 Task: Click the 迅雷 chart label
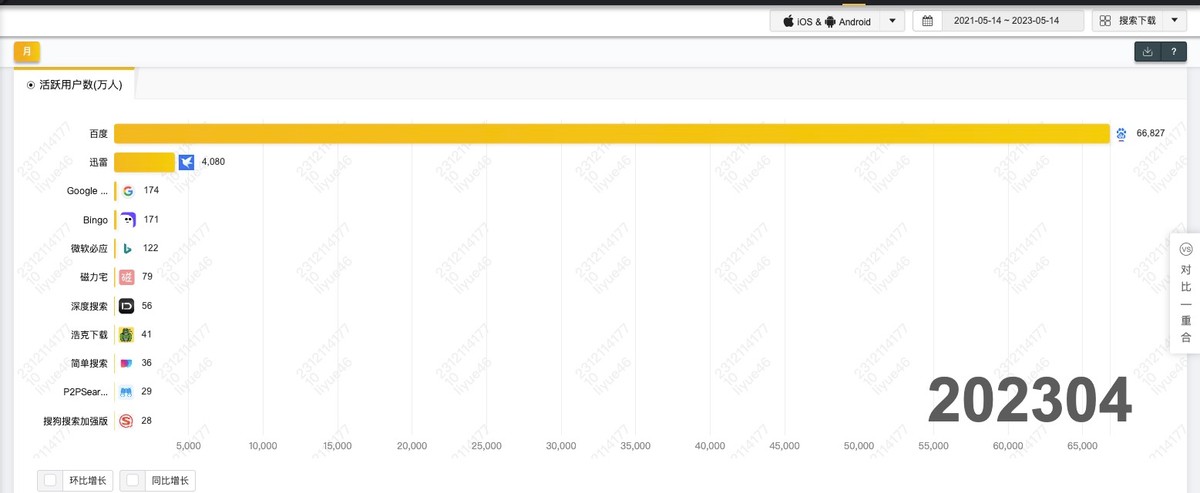98,162
